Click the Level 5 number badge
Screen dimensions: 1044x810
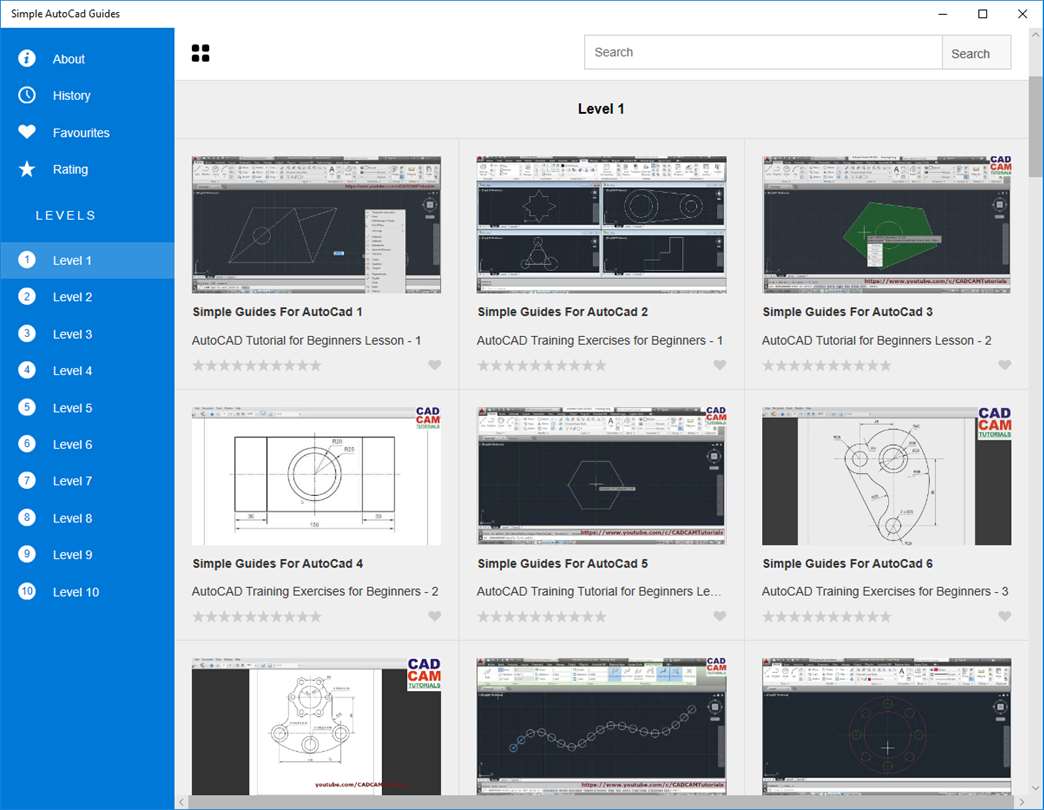point(27,407)
